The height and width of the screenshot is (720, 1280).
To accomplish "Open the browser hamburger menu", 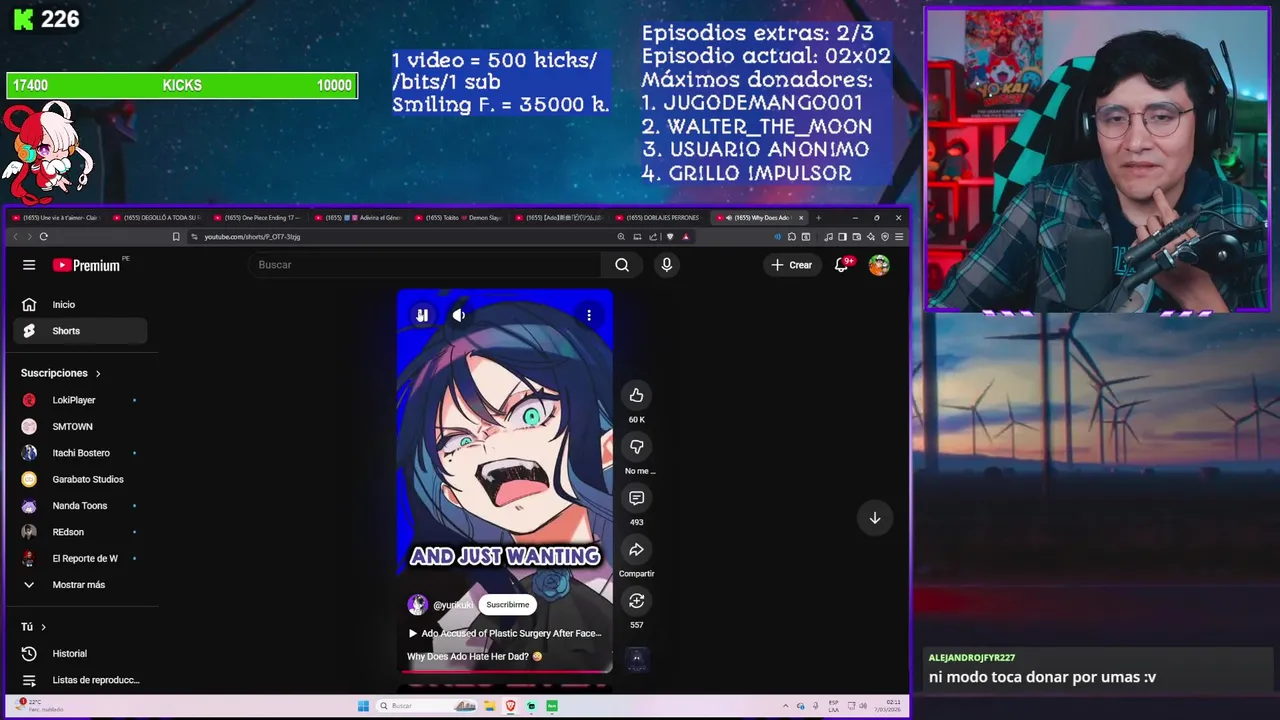I will click(x=899, y=237).
